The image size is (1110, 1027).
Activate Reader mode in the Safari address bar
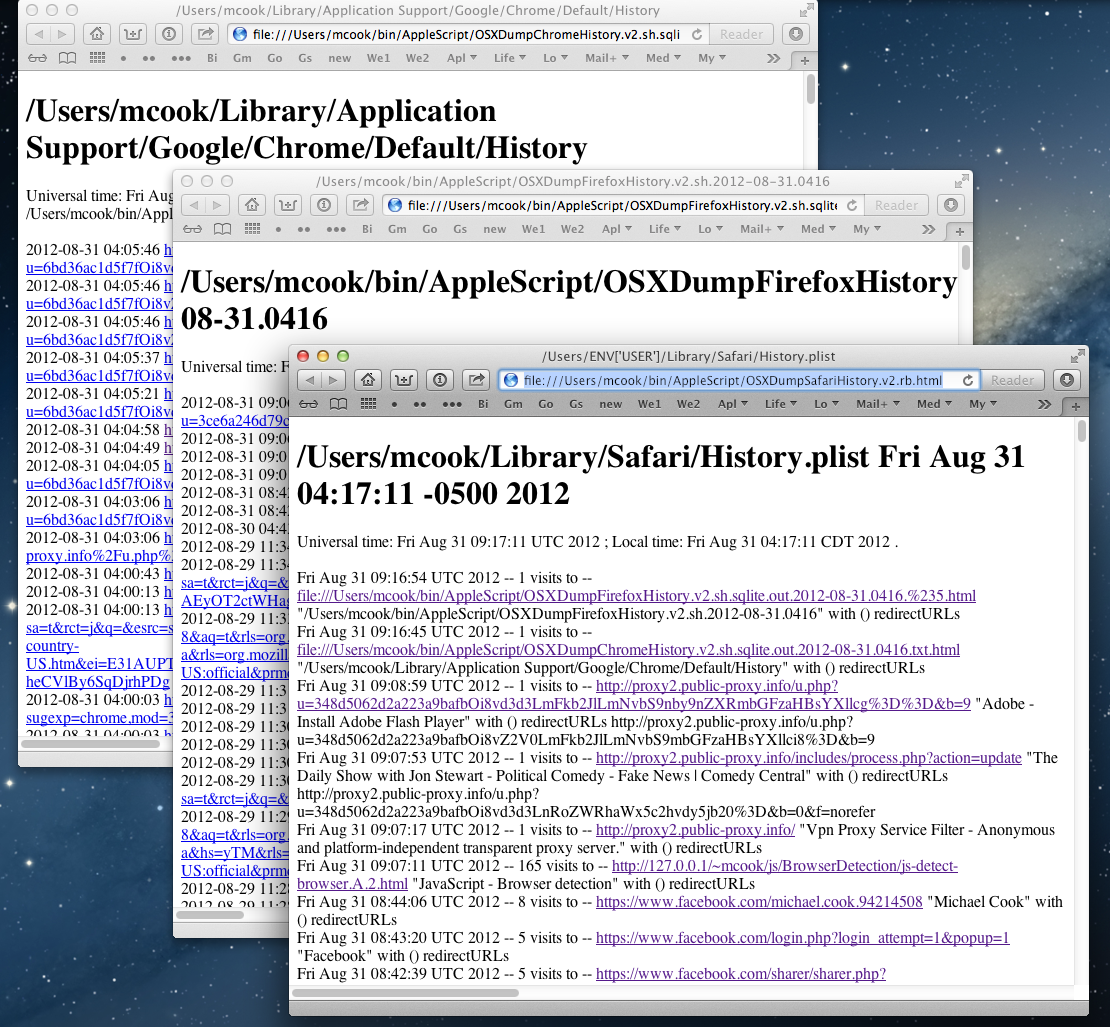[x=1013, y=380]
